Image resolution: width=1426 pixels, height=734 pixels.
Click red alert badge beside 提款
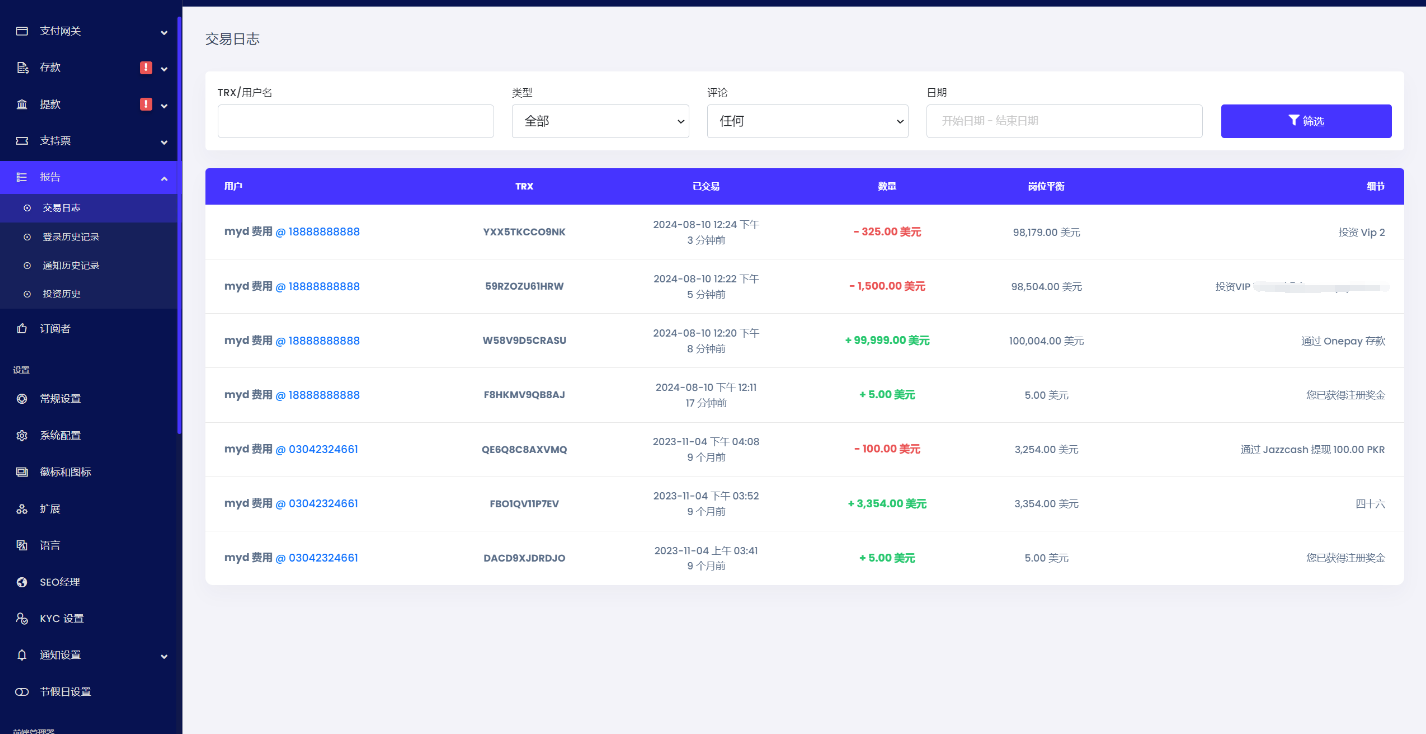pos(146,104)
